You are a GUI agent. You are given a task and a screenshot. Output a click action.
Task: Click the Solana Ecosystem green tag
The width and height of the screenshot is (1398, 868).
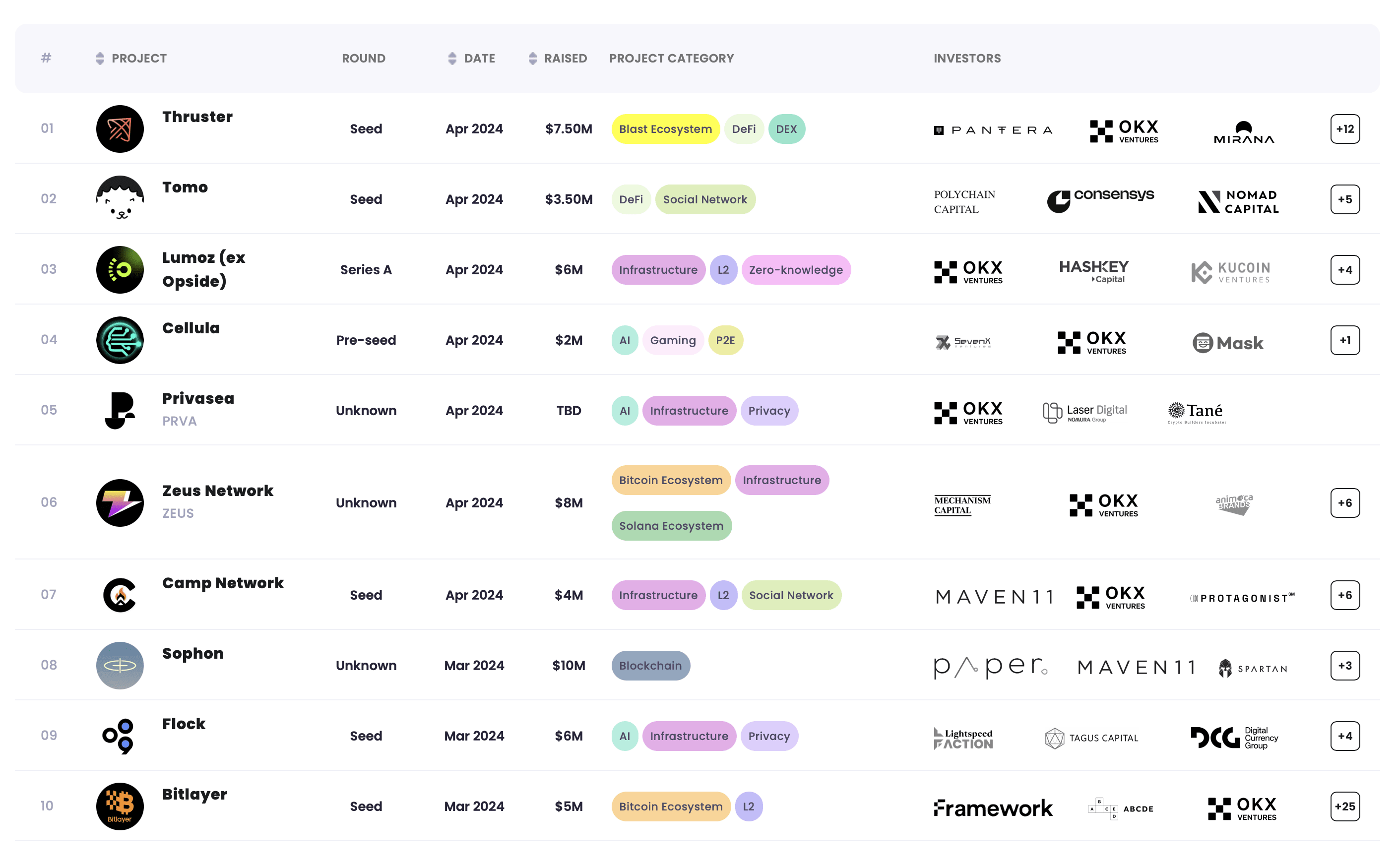point(671,525)
